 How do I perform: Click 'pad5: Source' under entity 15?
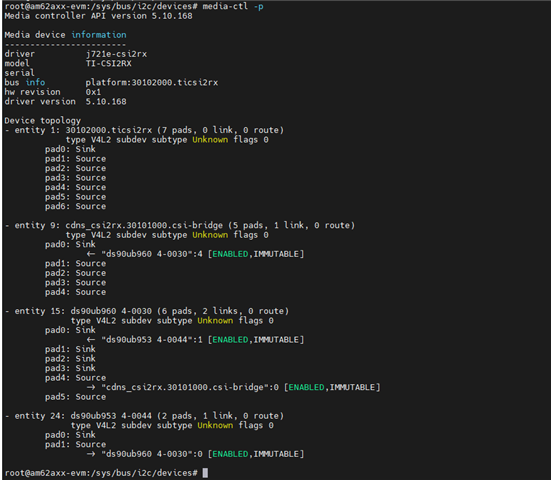pyautogui.click(x=75, y=397)
